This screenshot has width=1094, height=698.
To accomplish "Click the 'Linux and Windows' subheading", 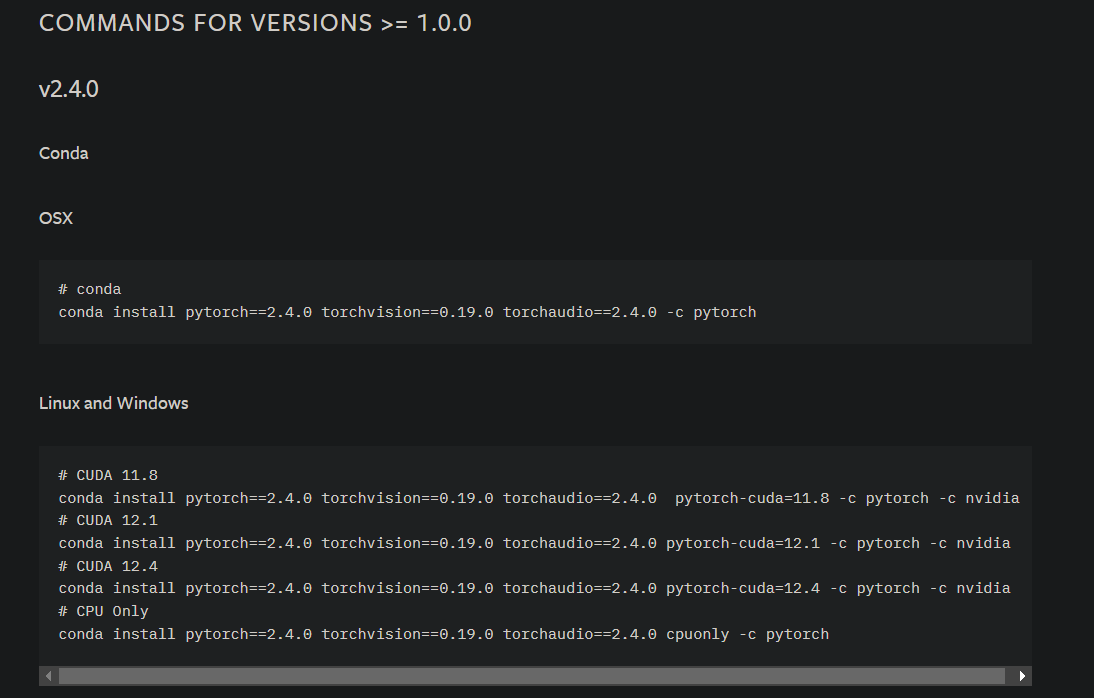I will (114, 403).
